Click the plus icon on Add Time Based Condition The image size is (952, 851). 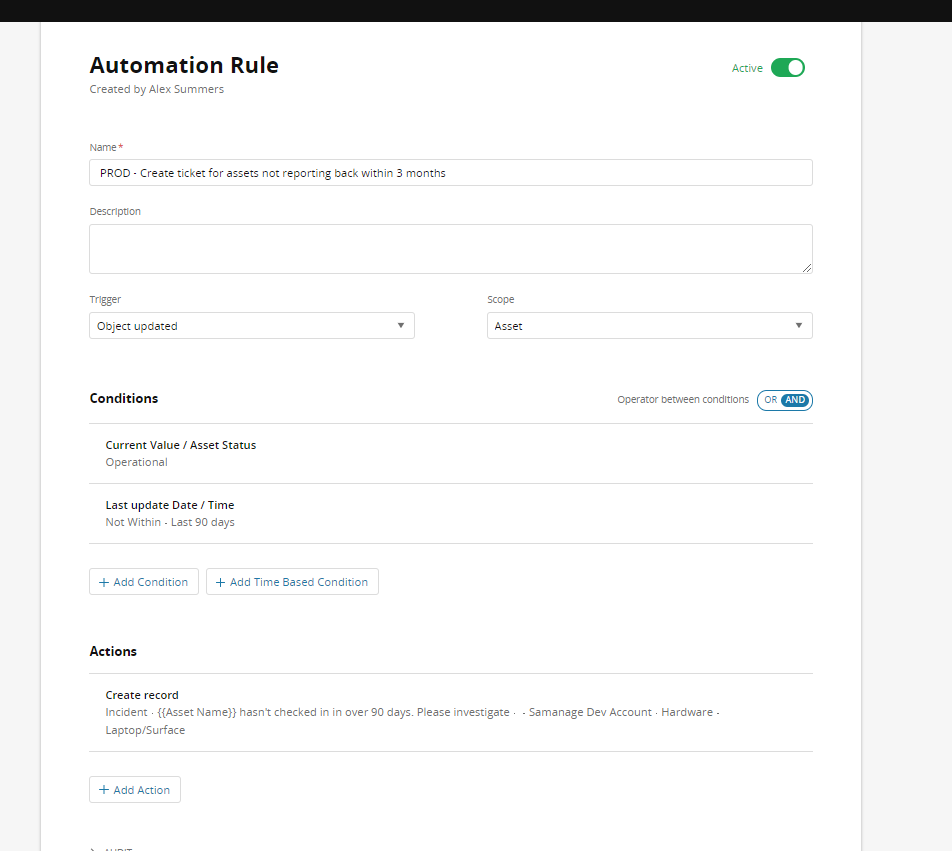point(221,582)
